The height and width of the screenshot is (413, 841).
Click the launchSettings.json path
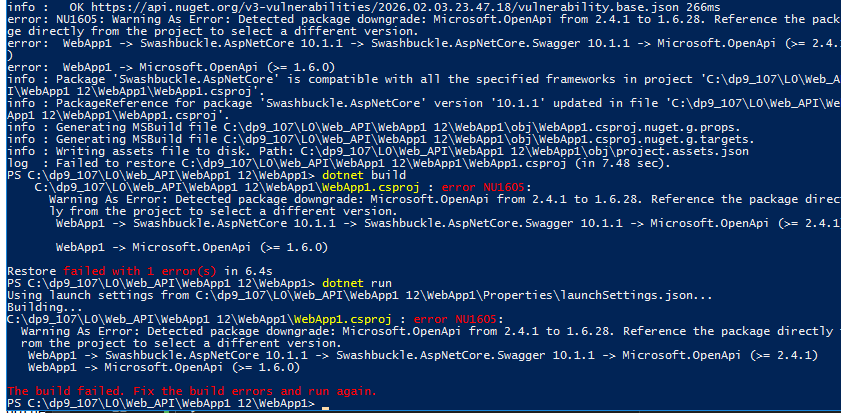[419, 296]
